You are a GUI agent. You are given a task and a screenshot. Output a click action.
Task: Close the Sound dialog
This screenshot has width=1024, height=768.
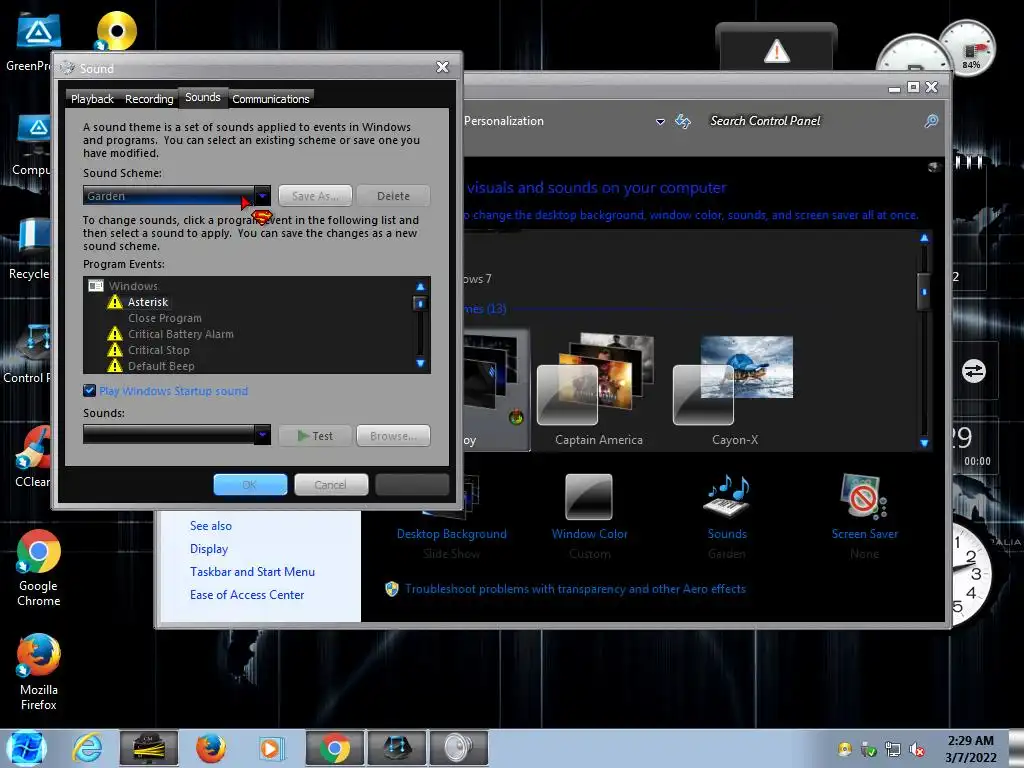pos(442,67)
